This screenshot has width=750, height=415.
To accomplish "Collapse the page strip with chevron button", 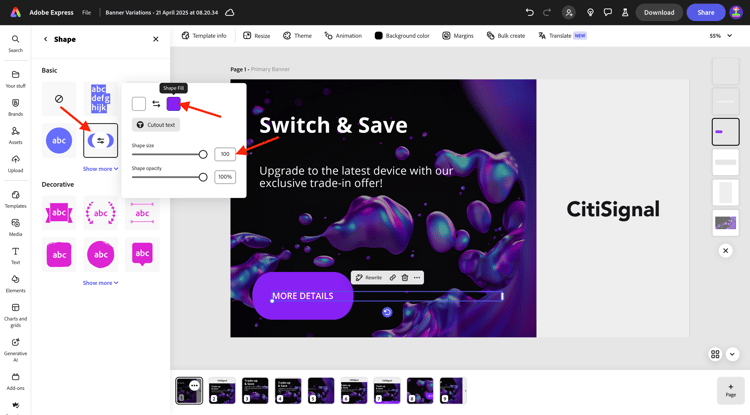I will 732,354.
